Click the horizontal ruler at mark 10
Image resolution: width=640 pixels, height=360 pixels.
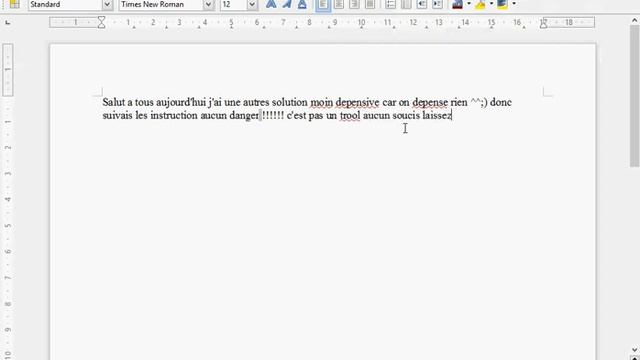[361, 22]
